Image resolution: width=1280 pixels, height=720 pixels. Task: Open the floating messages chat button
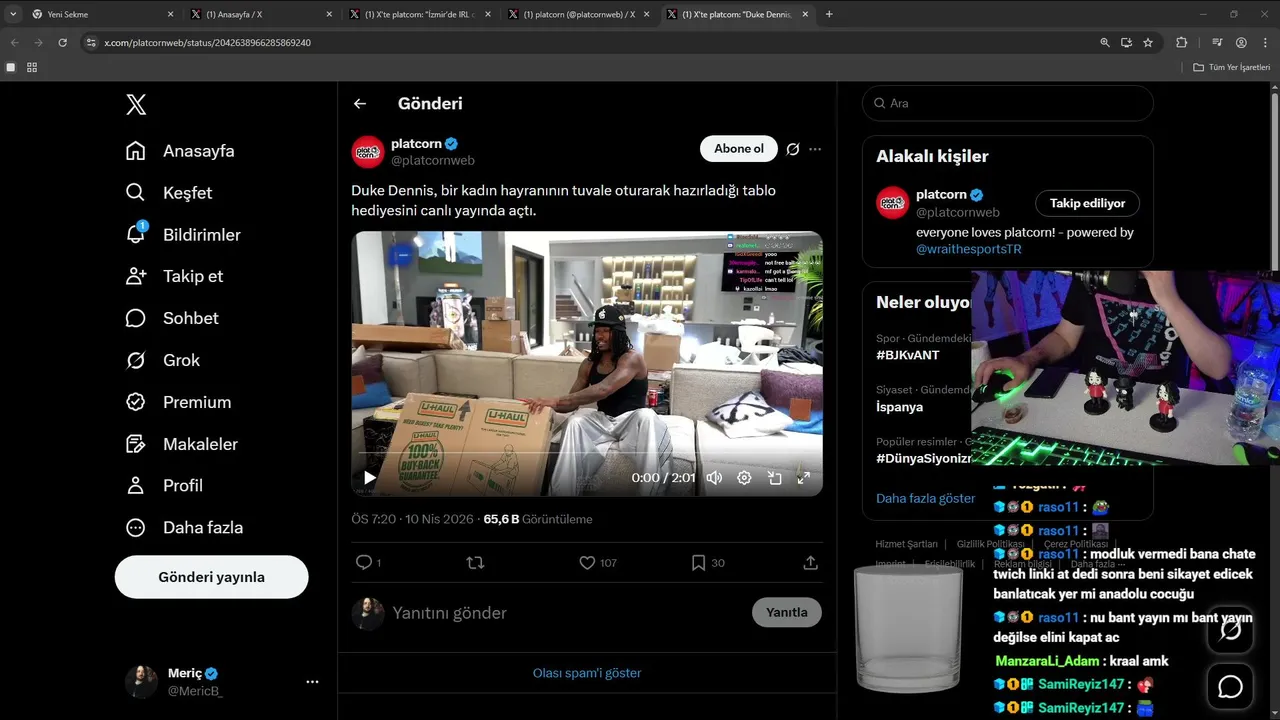pos(1230,687)
